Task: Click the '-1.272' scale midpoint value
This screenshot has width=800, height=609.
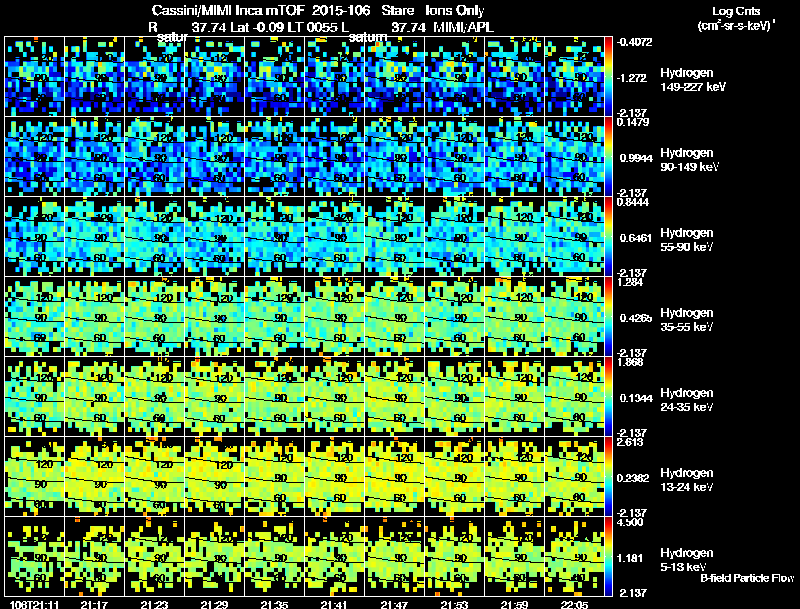Action: click(x=632, y=78)
